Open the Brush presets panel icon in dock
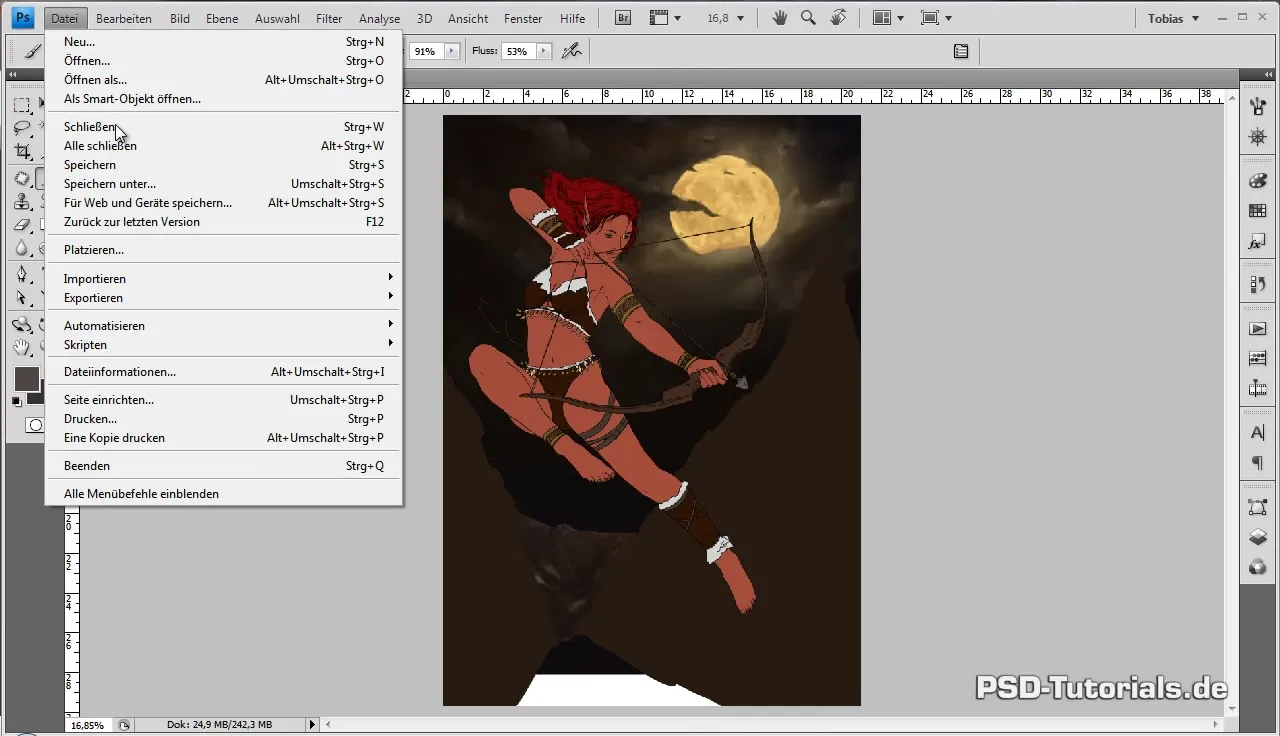Screen dimensions: 1280x736 [1258, 107]
